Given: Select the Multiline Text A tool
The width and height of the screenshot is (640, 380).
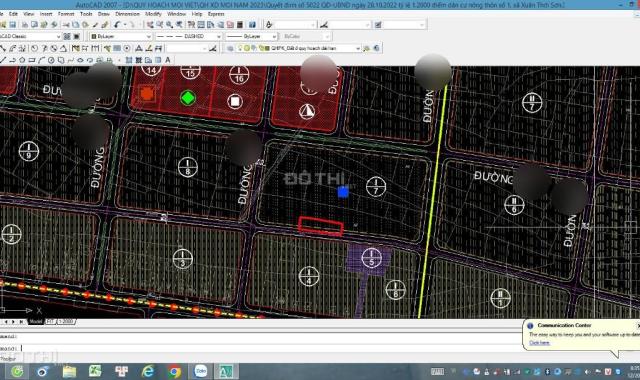Looking at the screenshot, I should point(168,60).
